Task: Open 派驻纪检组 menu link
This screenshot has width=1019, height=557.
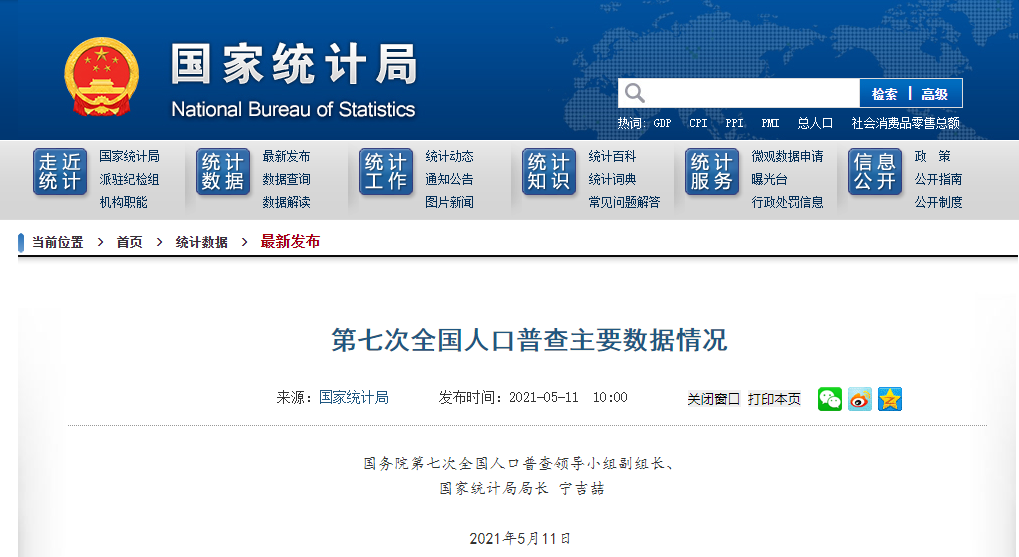Action: click(x=129, y=179)
